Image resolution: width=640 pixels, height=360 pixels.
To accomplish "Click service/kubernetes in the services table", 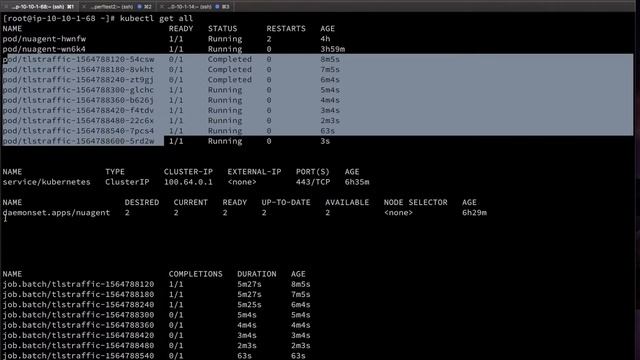I will point(47,182).
